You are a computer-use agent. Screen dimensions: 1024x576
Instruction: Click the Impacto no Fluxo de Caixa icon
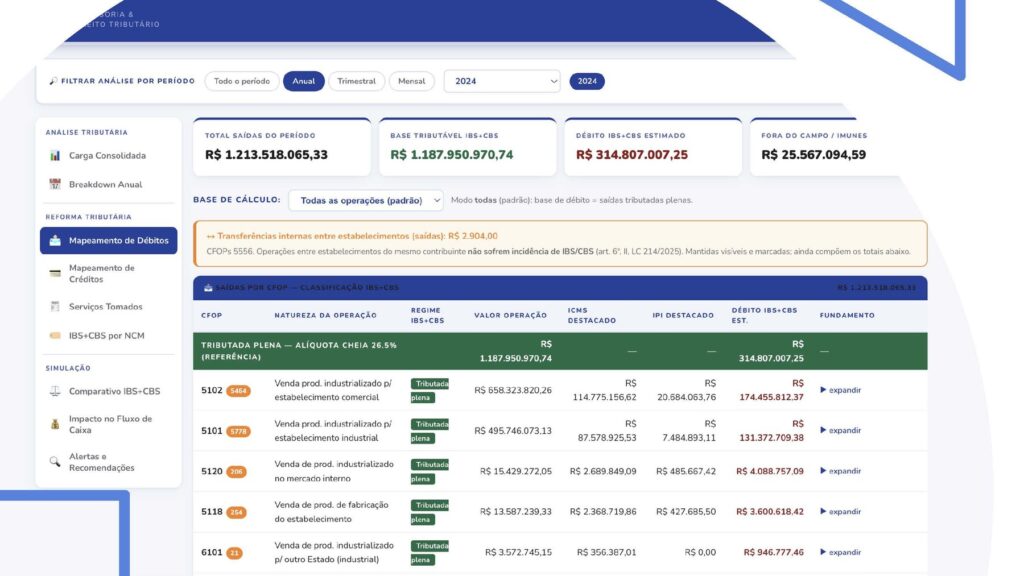point(55,424)
